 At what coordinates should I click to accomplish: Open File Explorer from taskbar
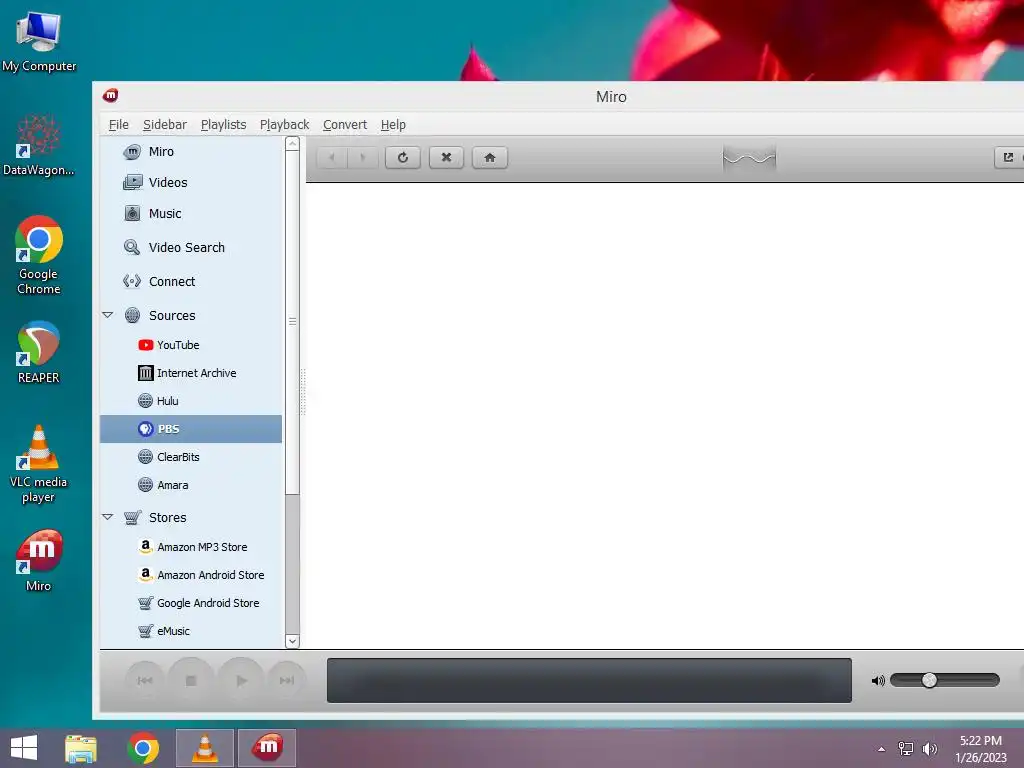coord(81,748)
